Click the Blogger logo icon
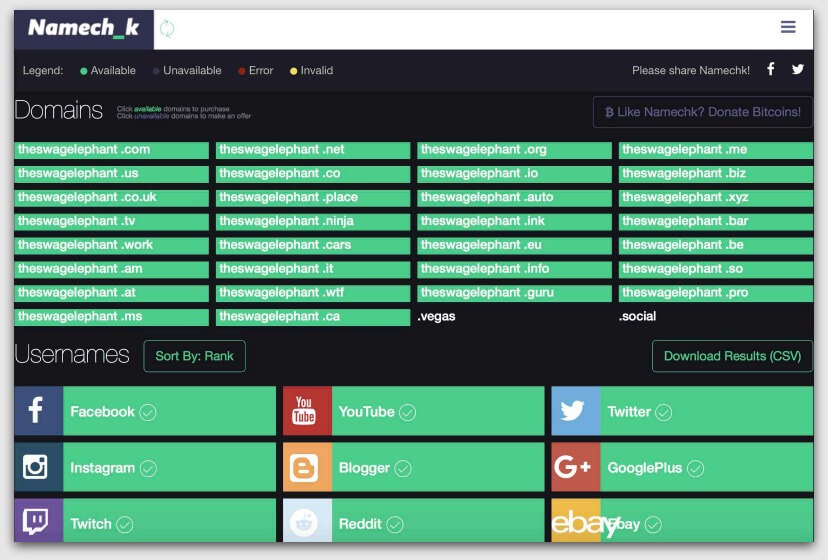Screen dimensions: 828x560 307,467
